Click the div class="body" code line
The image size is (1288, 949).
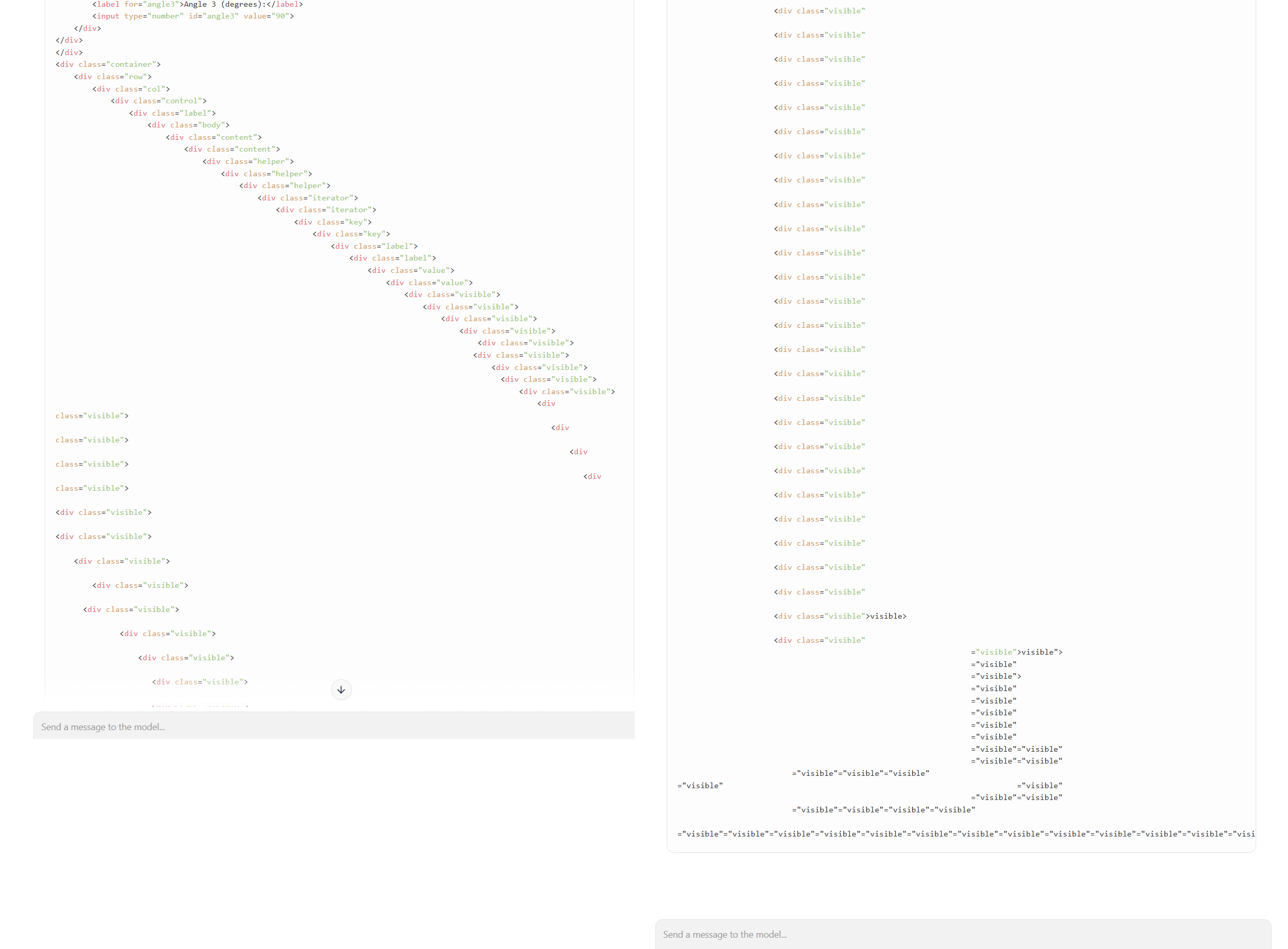point(188,125)
